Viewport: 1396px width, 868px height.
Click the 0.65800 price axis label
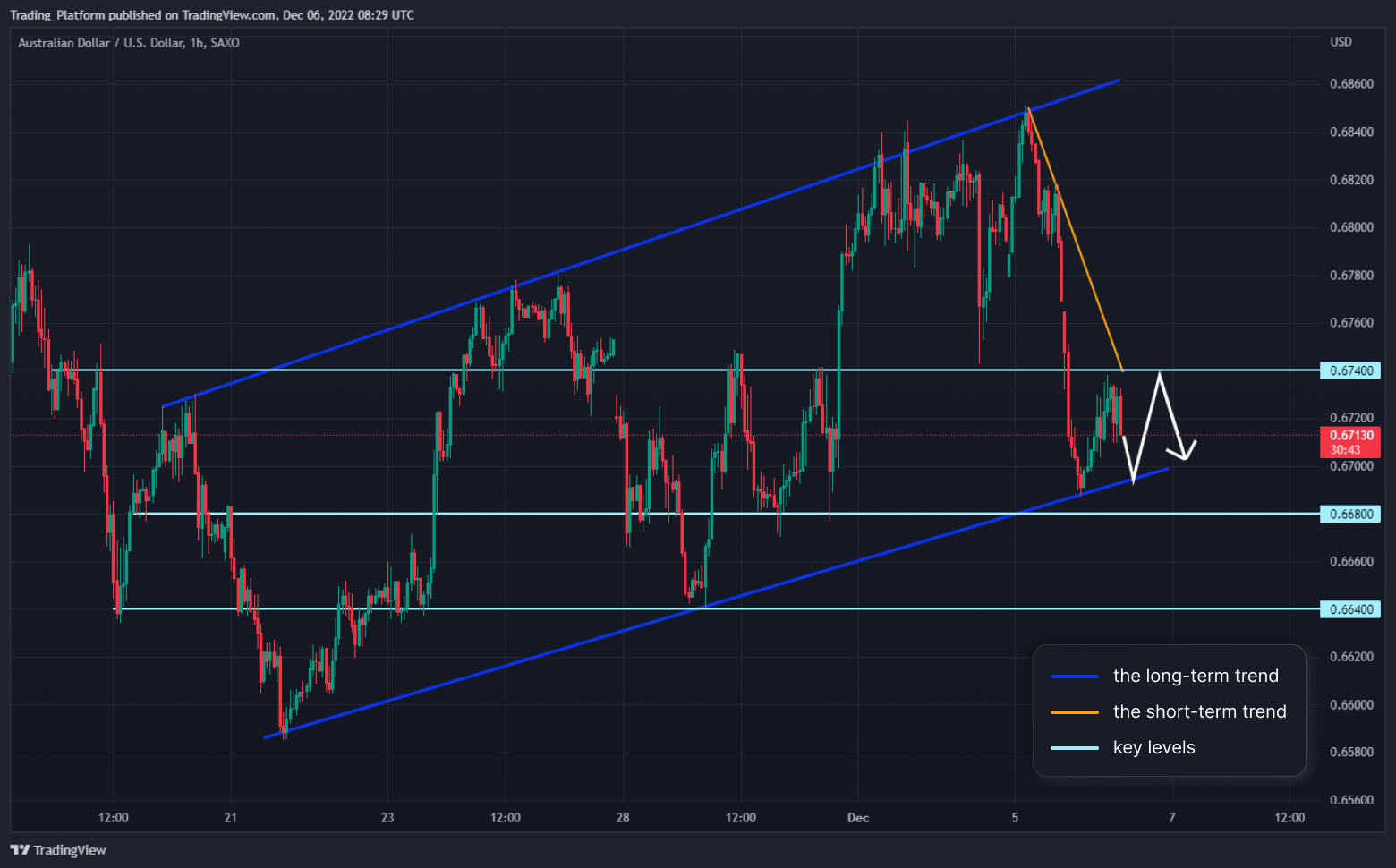[1351, 753]
